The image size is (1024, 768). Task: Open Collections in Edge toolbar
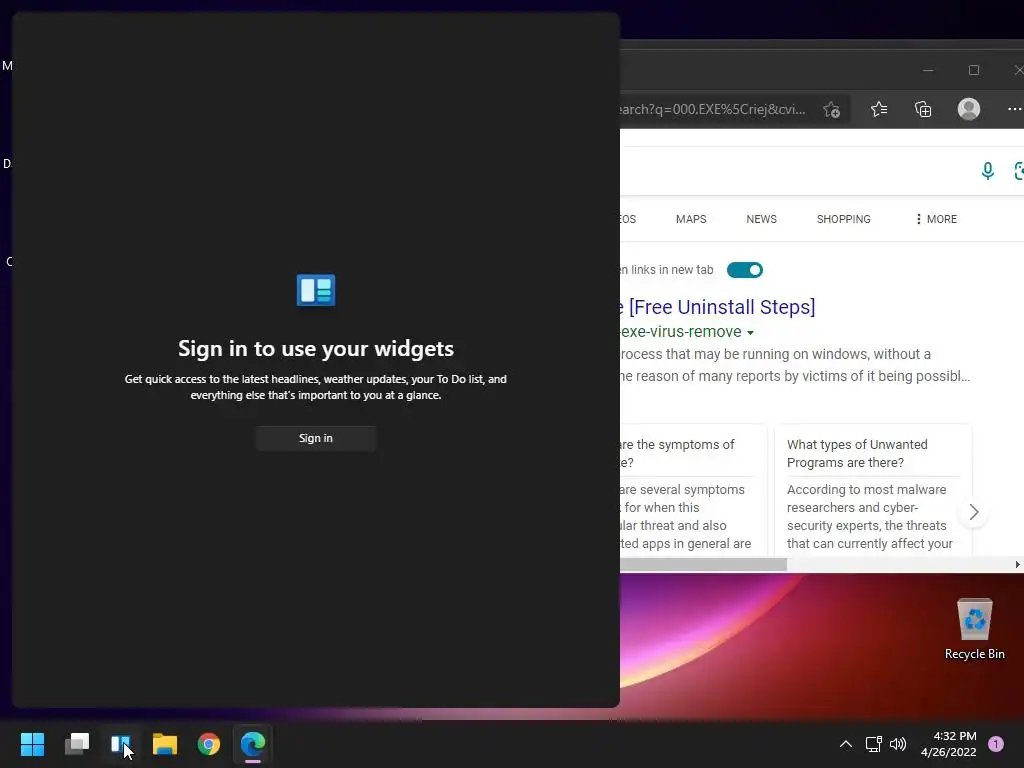tap(923, 109)
